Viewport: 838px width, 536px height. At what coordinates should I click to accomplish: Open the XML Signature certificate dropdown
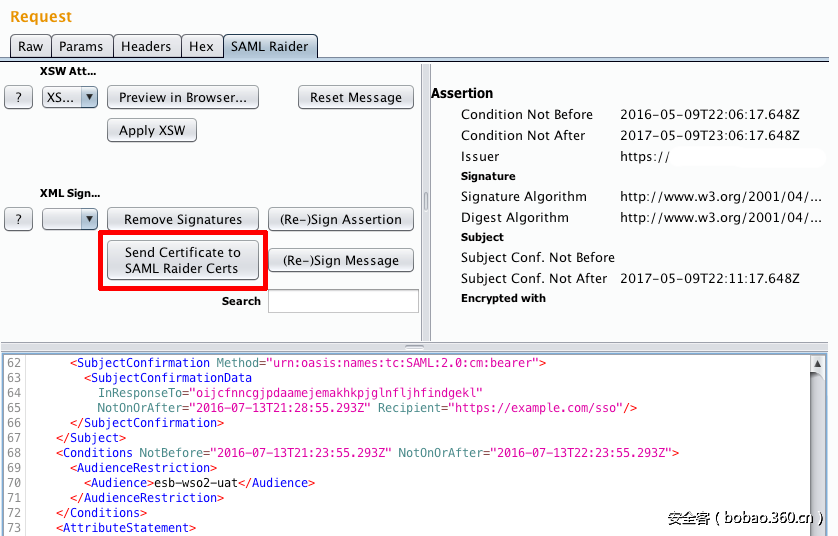click(x=70, y=219)
